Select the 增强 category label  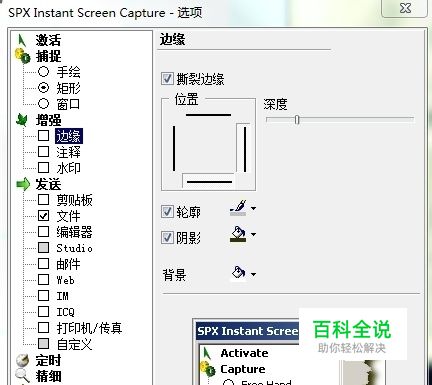point(49,120)
